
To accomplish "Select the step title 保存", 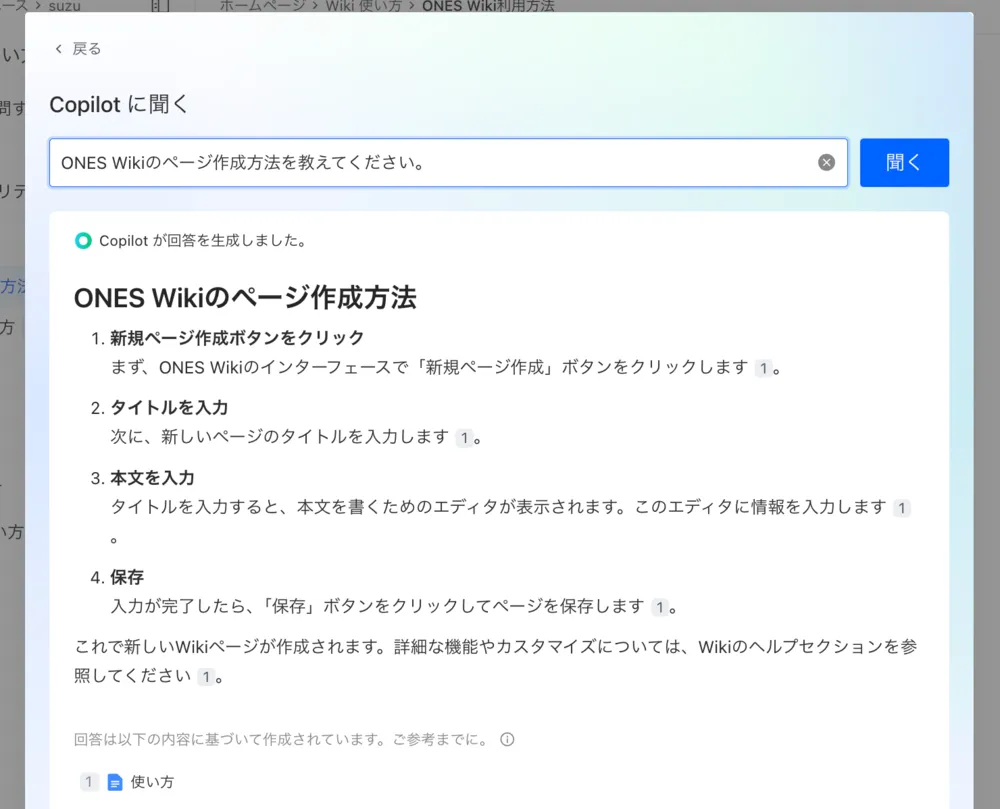I will tap(127, 578).
